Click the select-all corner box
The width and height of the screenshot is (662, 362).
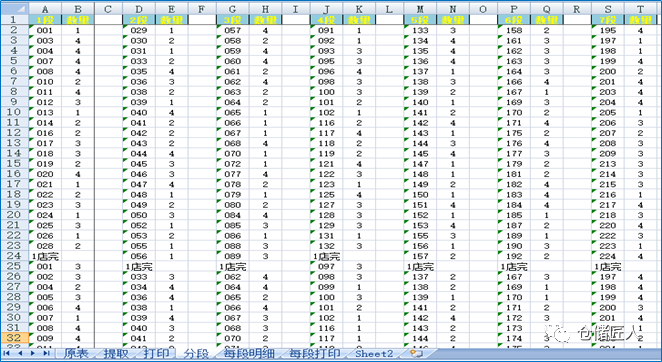tap(14, 9)
